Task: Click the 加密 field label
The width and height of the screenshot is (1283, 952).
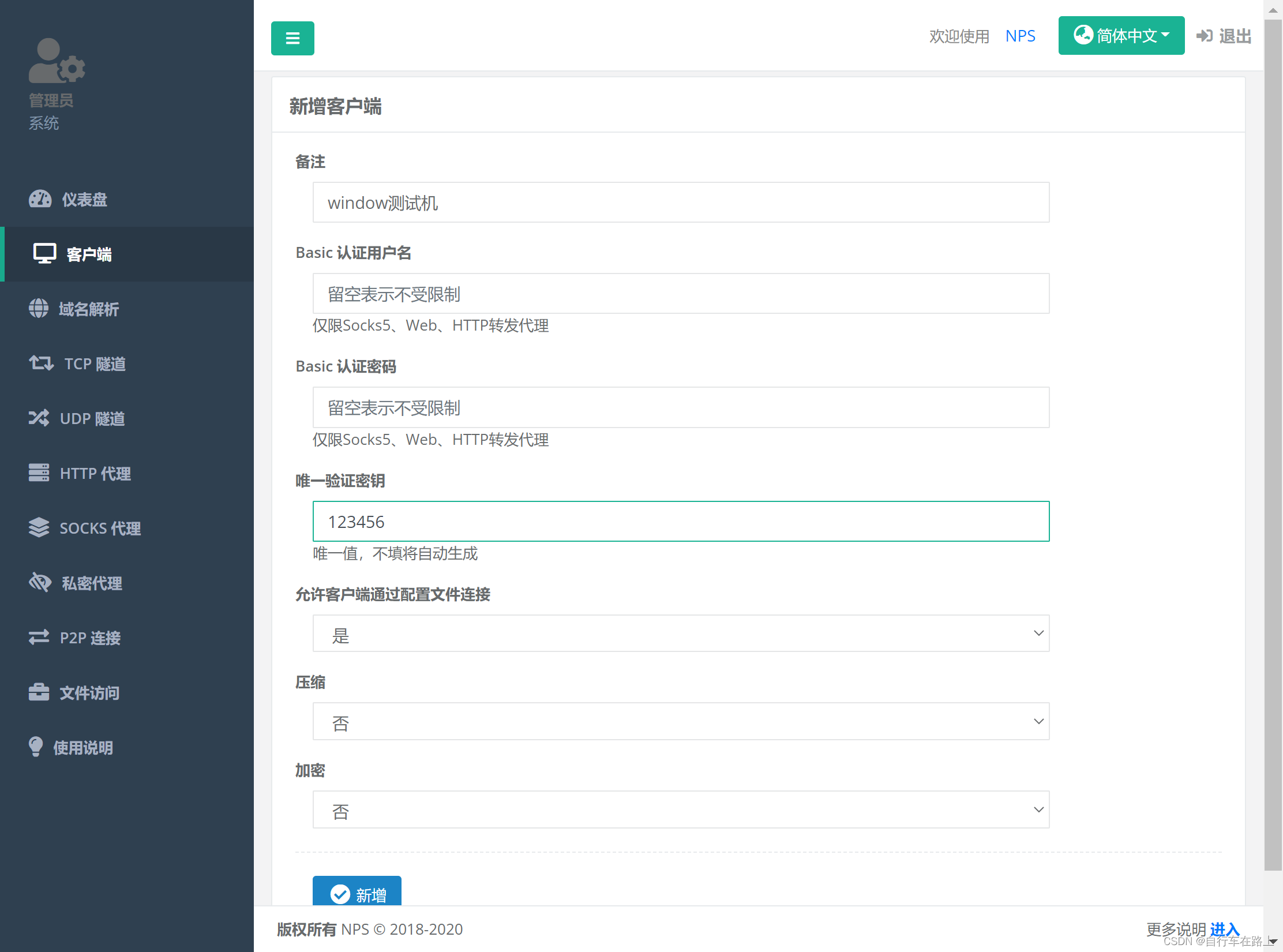Action: [310, 770]
